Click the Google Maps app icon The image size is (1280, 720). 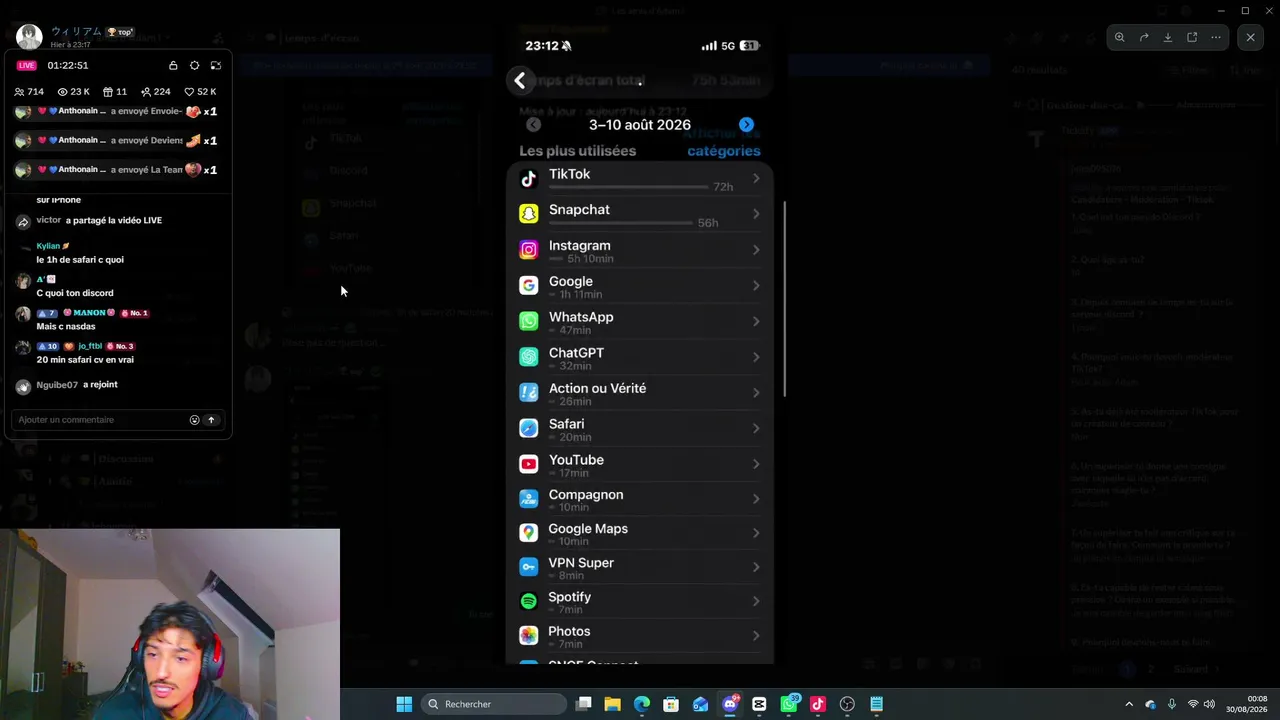529,533
